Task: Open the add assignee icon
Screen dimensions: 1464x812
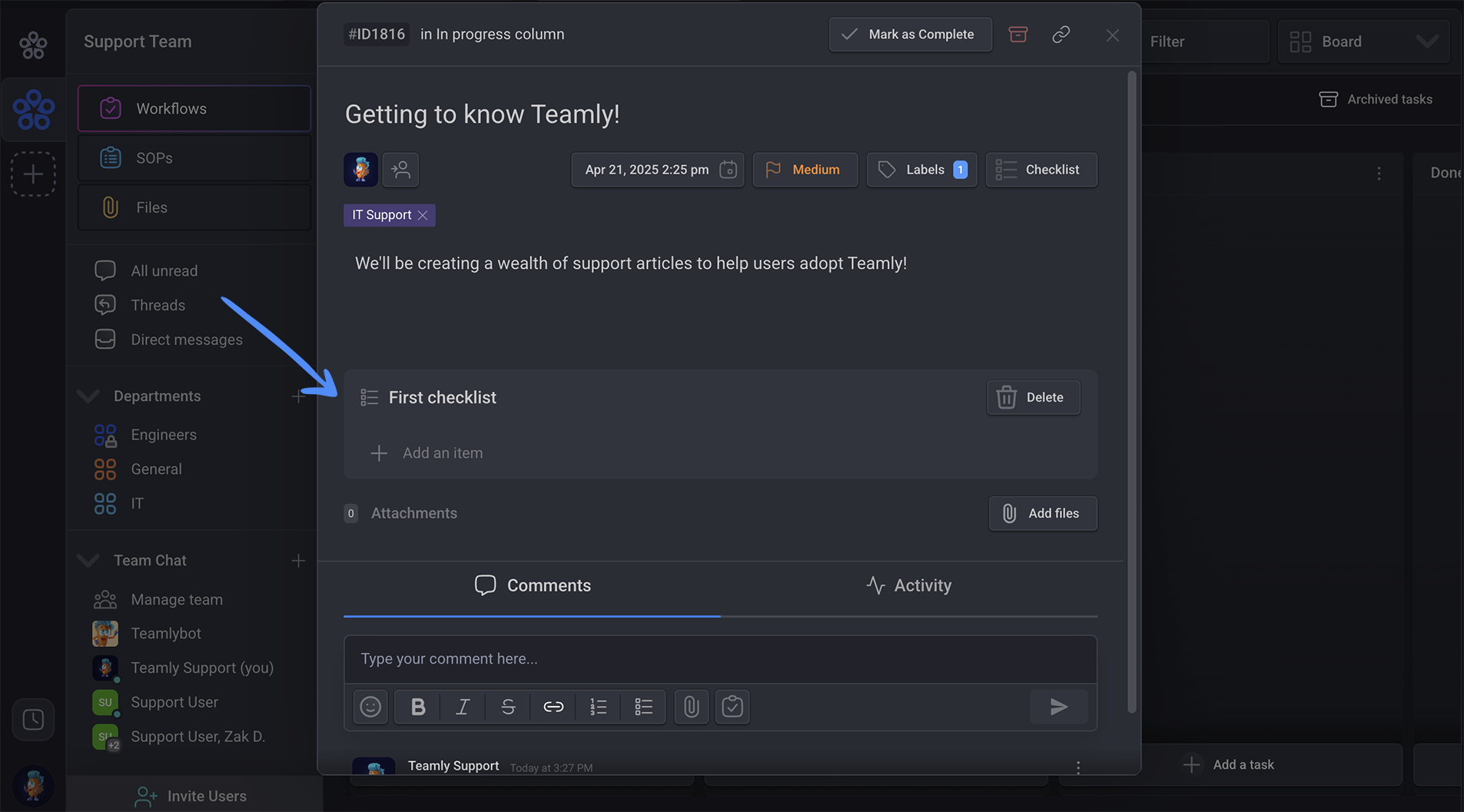Action: pyautogui.click(x=400, y=170)
